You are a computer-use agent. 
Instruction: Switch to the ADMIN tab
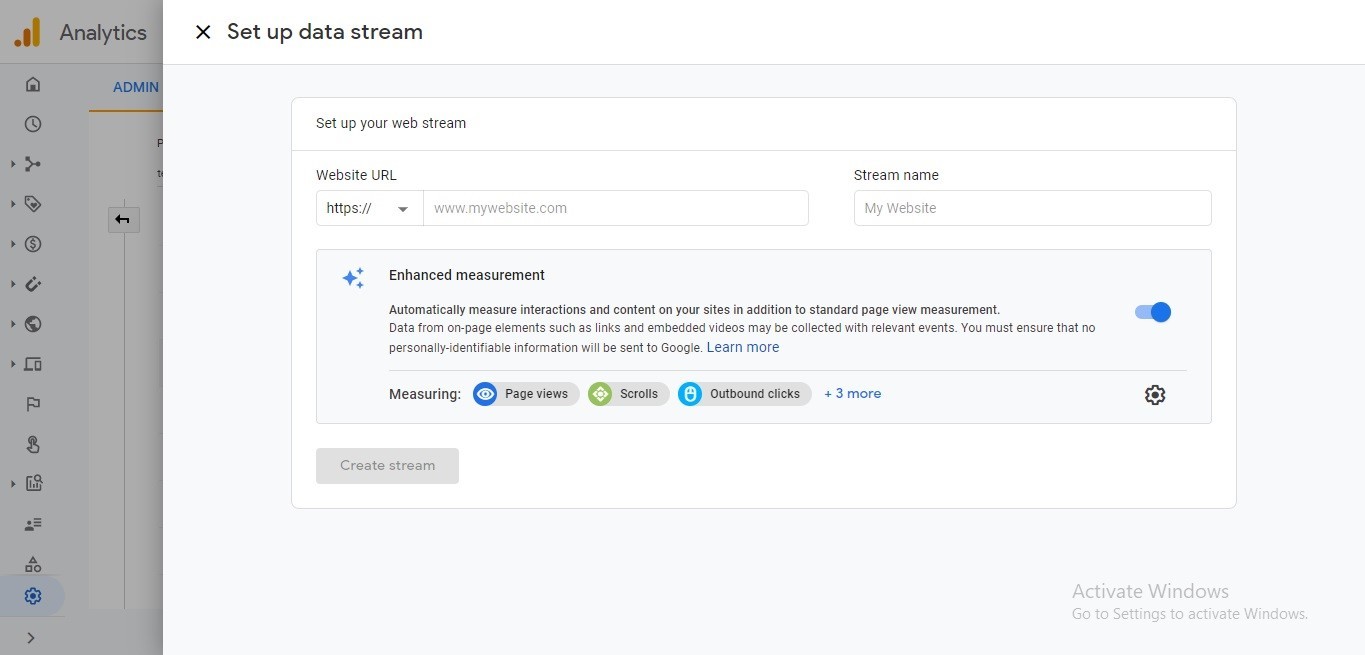point(135,87)
